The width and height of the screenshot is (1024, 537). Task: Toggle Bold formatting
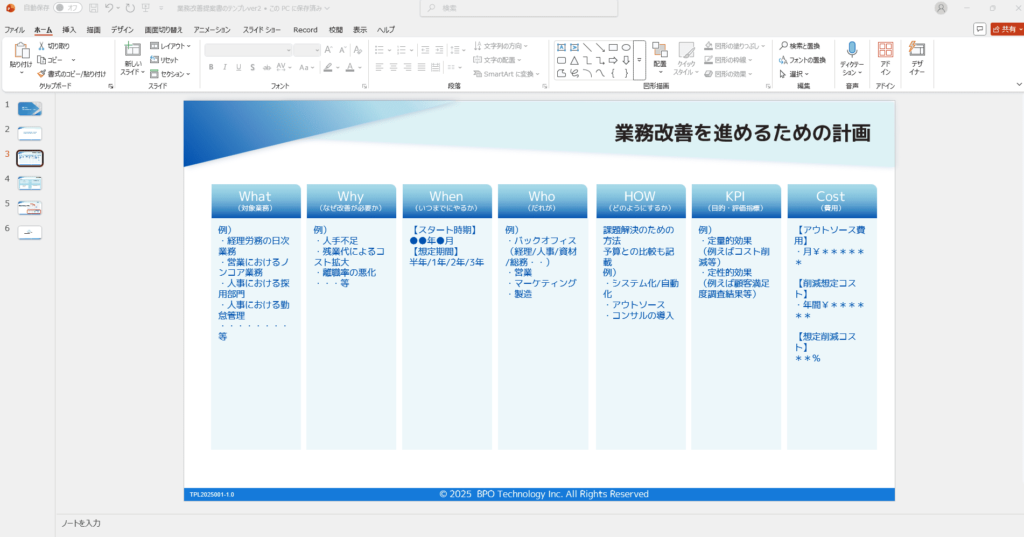tap(211, 67)
